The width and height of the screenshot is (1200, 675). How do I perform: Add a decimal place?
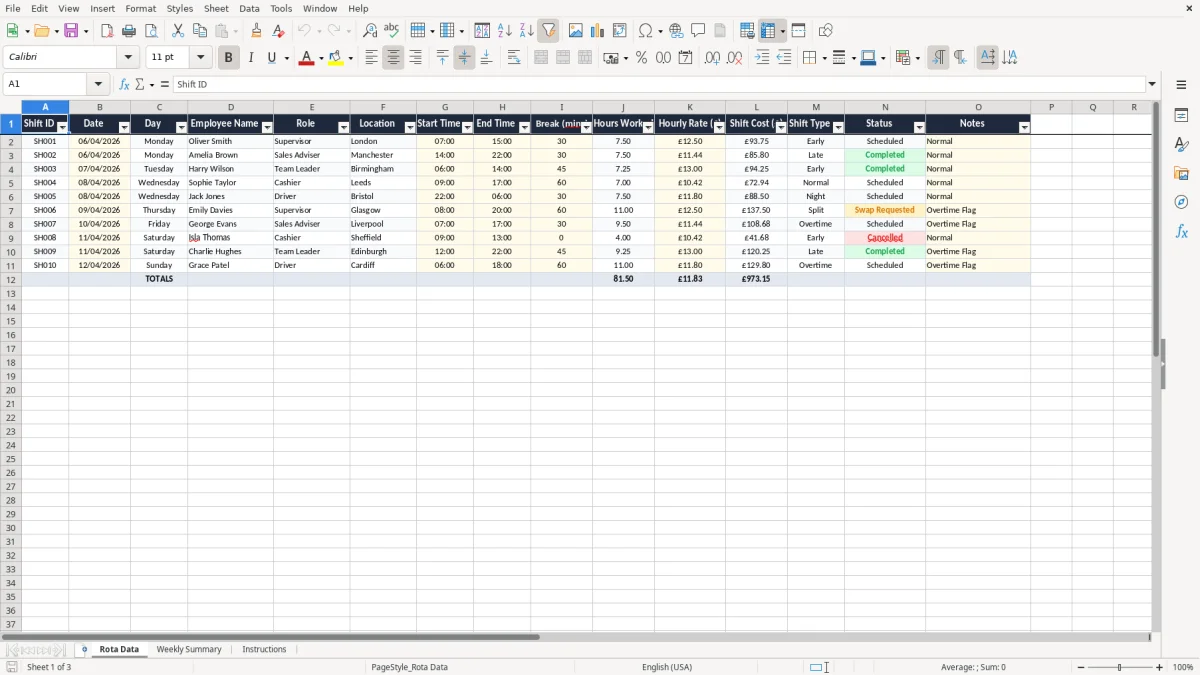(713, 58)
